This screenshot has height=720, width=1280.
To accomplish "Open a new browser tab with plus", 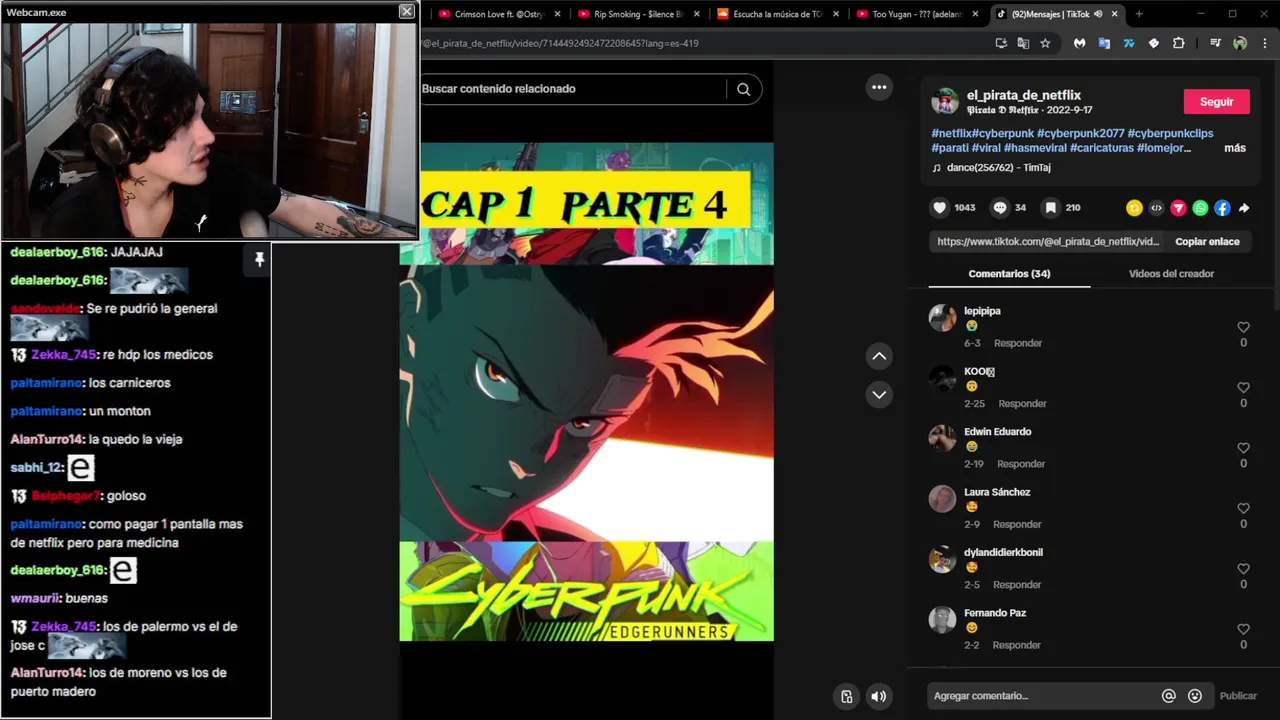I will [x=1138, y=14].
